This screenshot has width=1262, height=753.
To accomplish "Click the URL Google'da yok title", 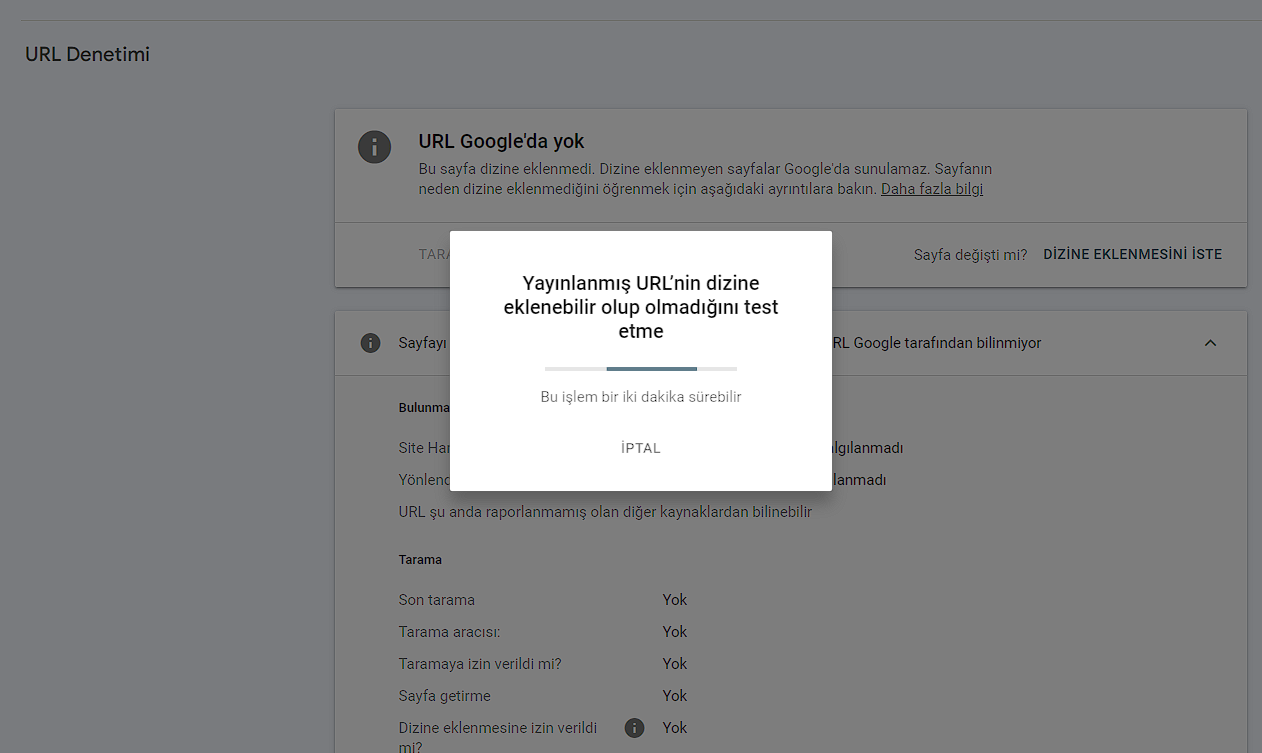I will click(501, 142).
